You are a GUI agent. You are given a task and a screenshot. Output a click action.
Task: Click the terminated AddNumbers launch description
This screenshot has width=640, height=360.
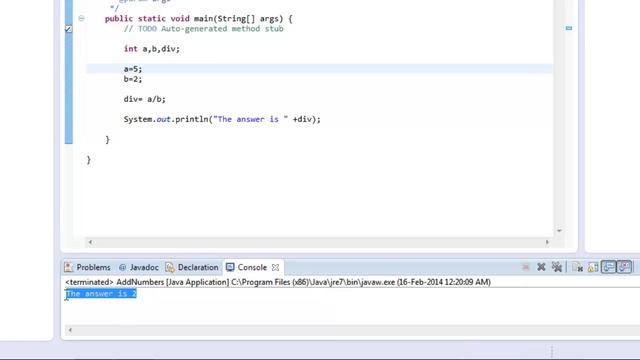[x=278, y=282]
